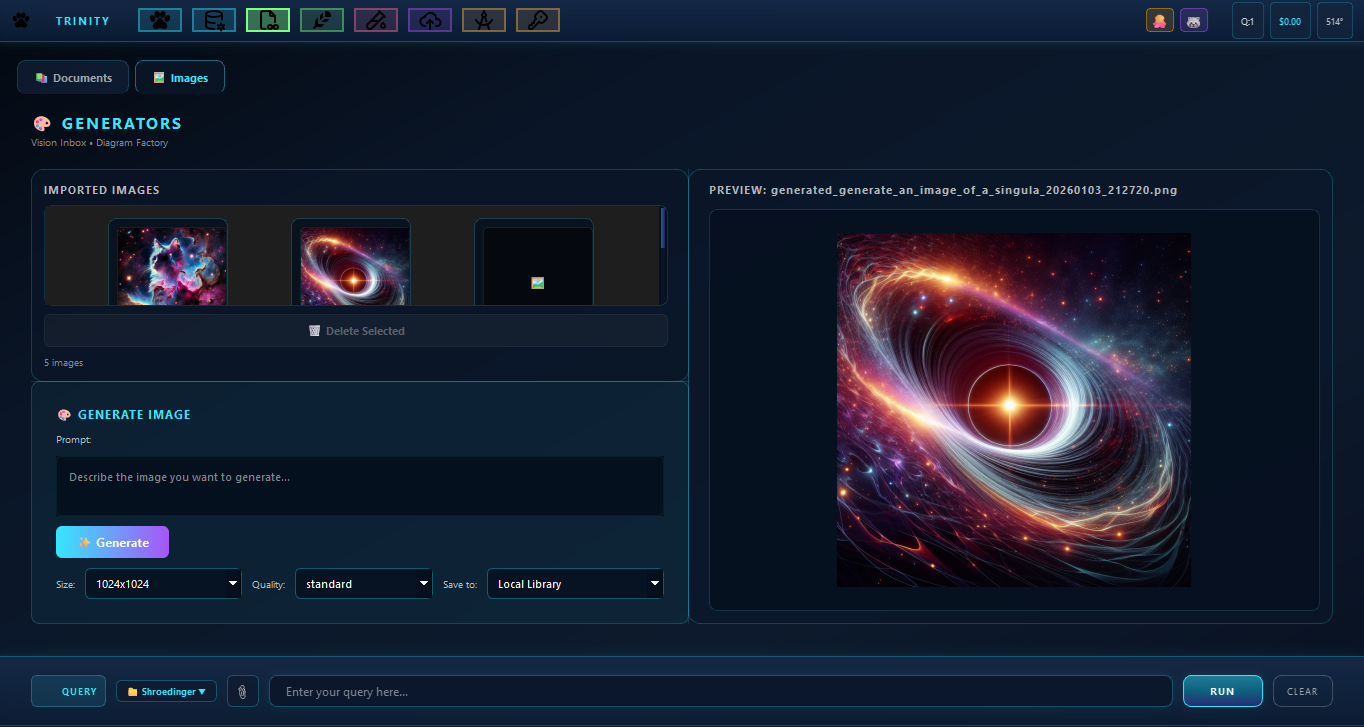Select the paw tool in the toolbar
Image resolution: width=1364 pixels, height=727 pixels.
click(x=159, y=19)
